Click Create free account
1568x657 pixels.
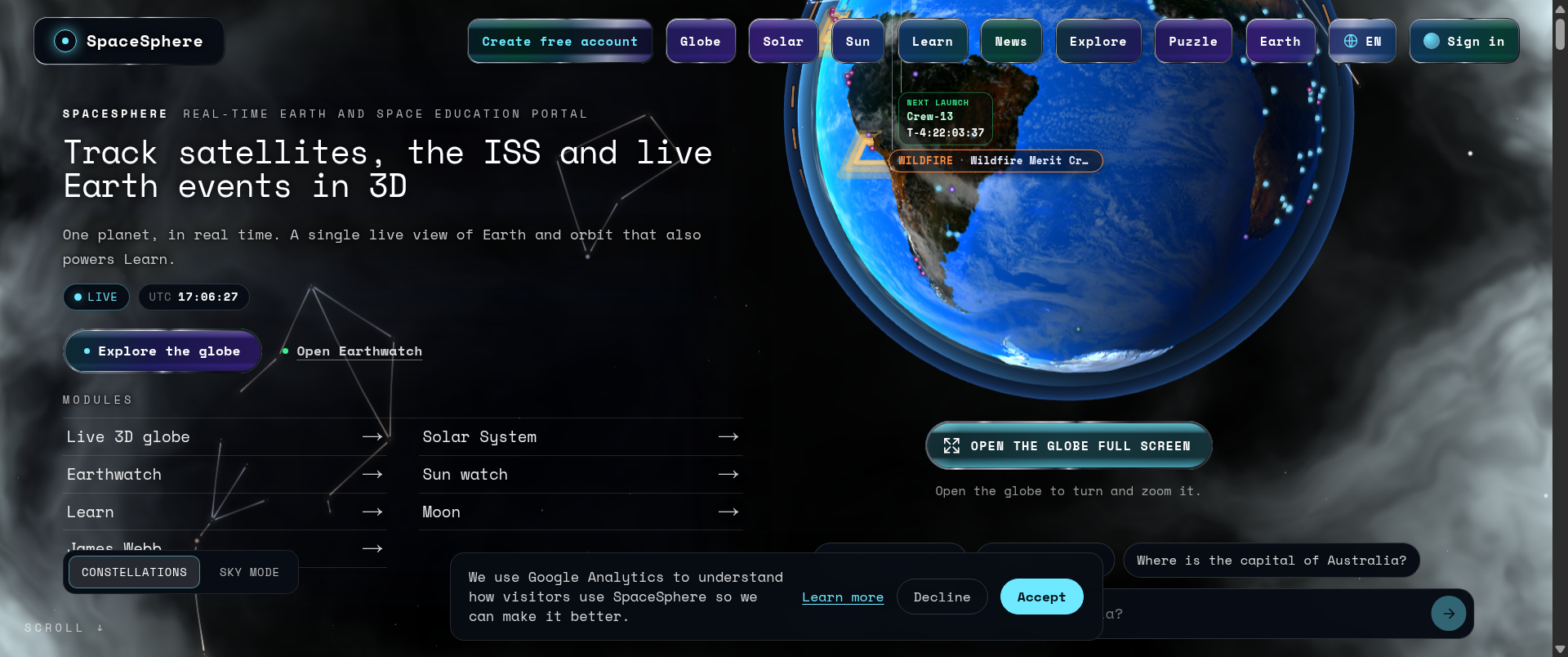coord(560,41)
